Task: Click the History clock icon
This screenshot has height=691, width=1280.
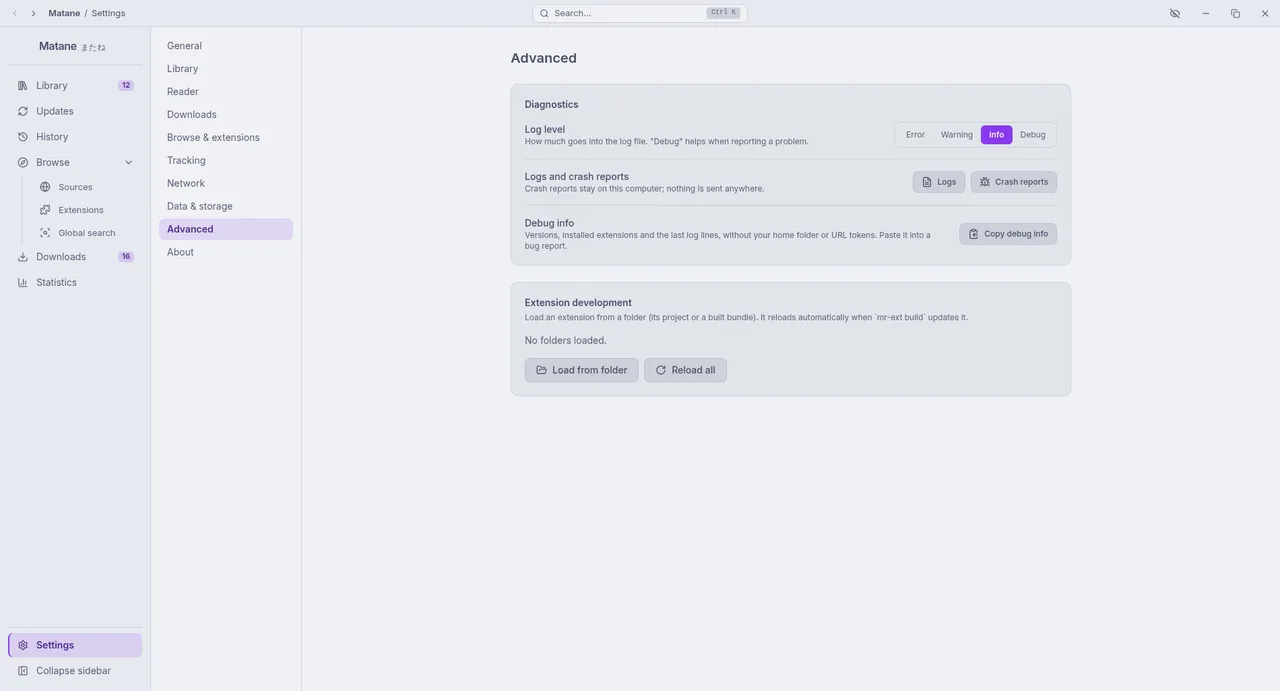Action: point(23,137)
